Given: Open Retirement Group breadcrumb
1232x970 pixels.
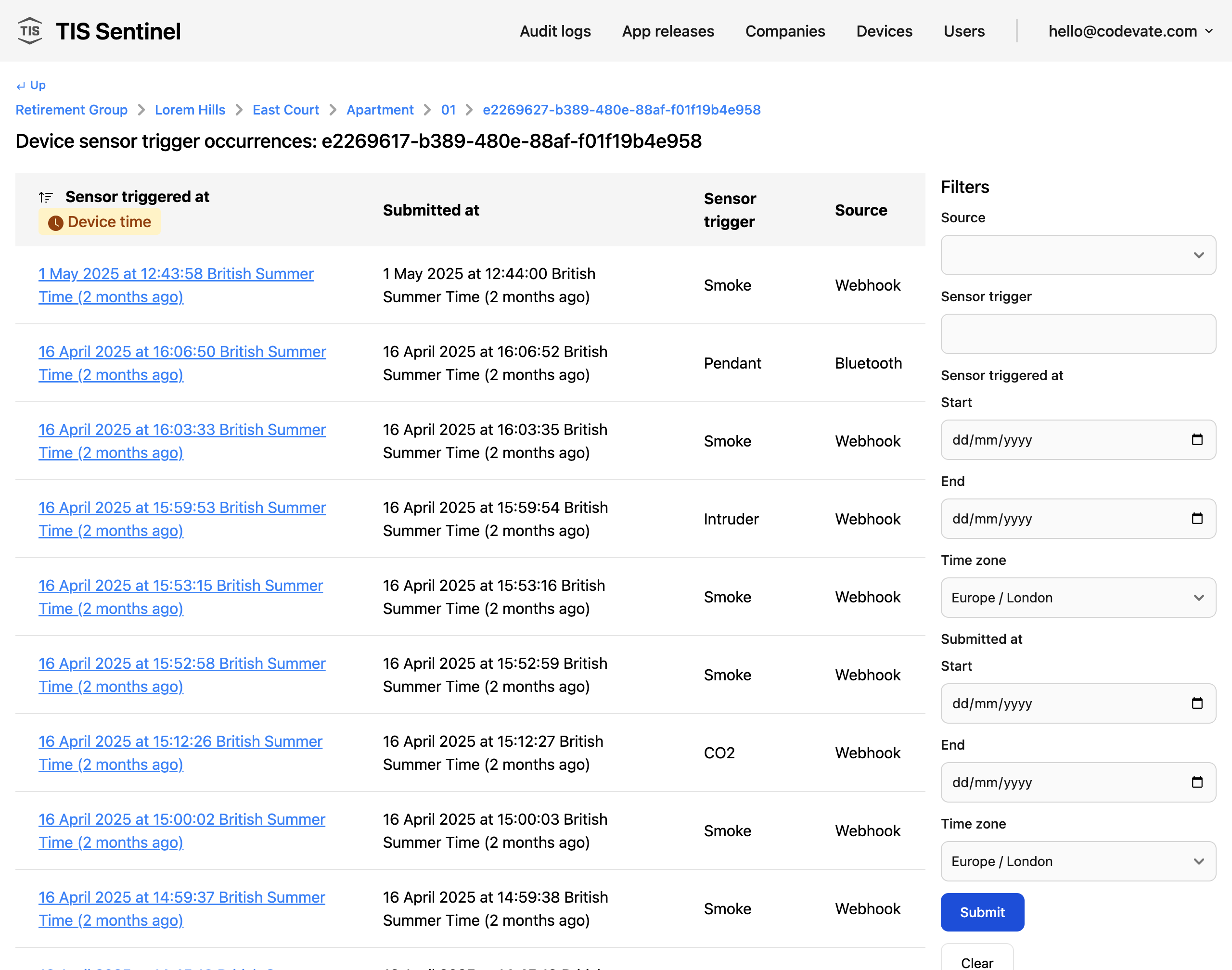Looking at the screenshot, I should (72, 110).
